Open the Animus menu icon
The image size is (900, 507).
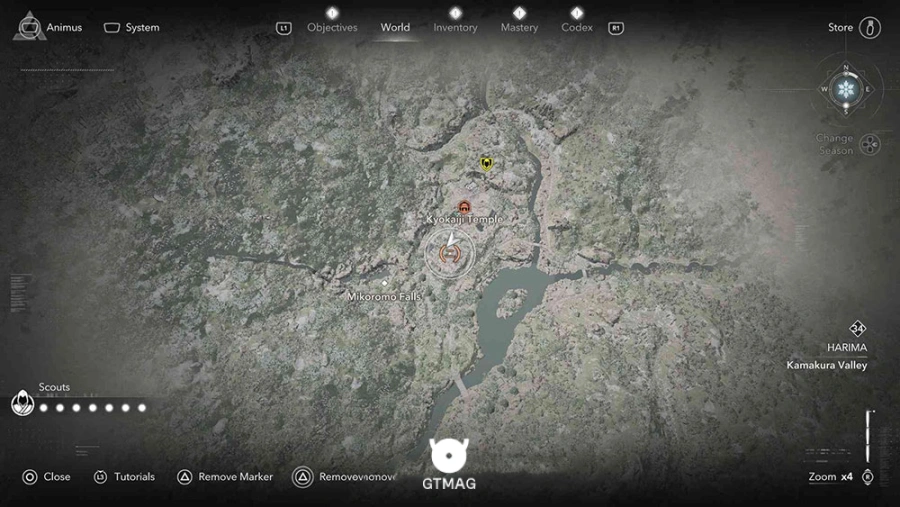pos(29,27)
